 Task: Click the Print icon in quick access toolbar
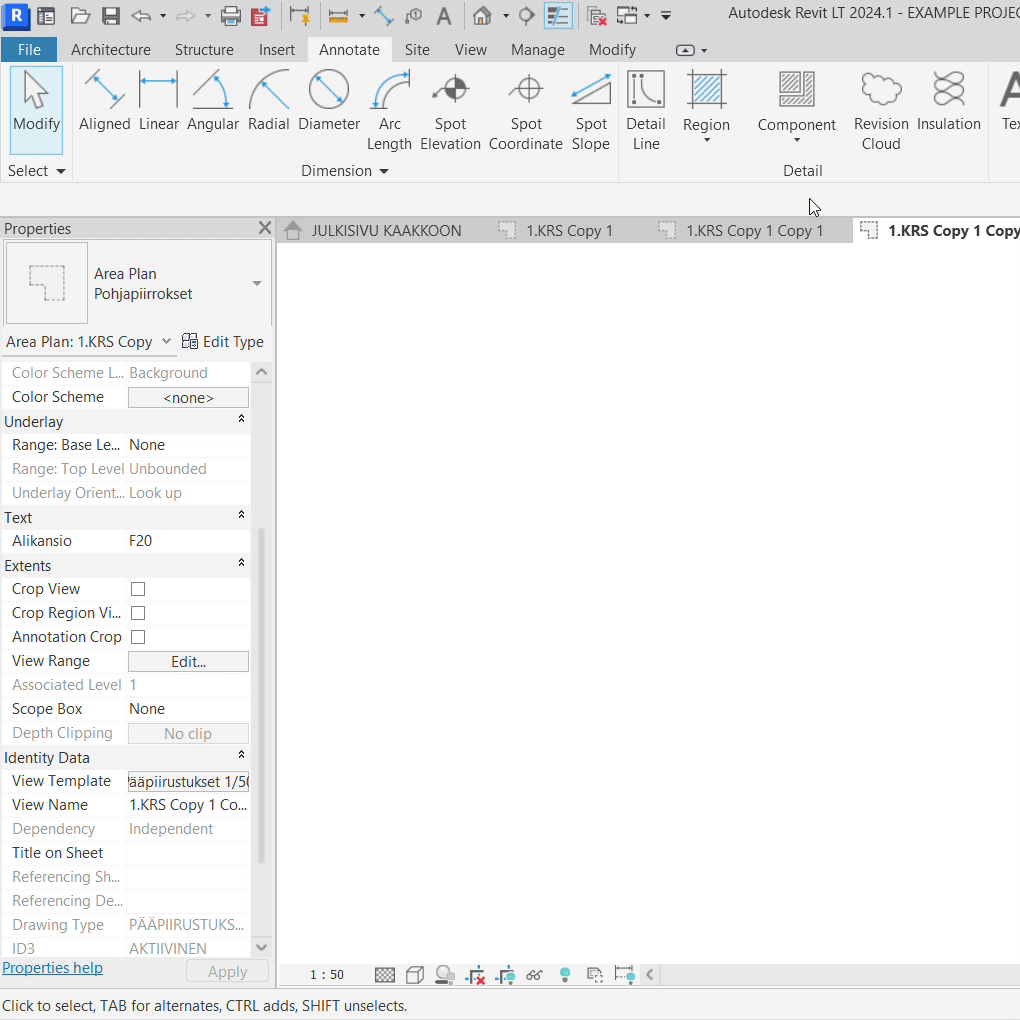[x=230, y=16]
